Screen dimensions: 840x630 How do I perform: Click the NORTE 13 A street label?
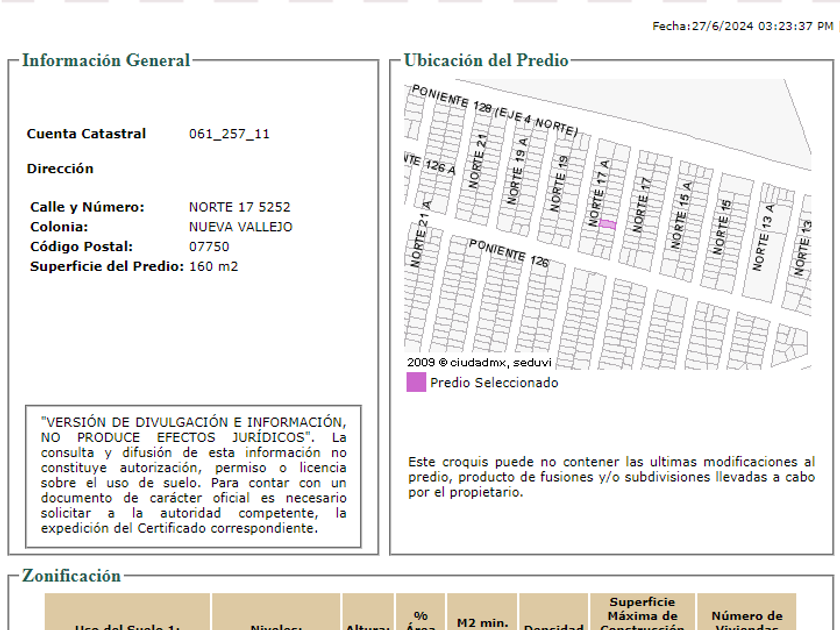[x=763, y=237]
